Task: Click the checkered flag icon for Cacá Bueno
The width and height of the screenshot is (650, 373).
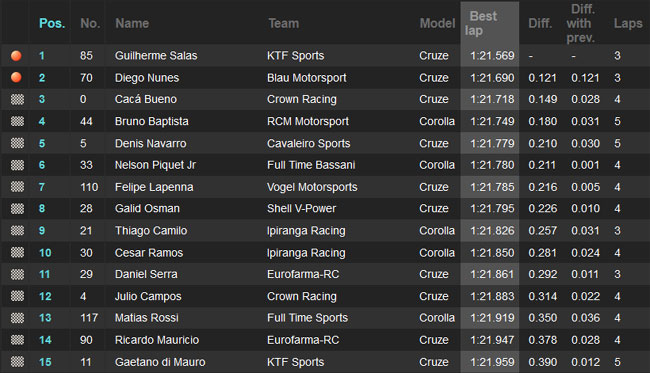Action: tap(17, 99)
